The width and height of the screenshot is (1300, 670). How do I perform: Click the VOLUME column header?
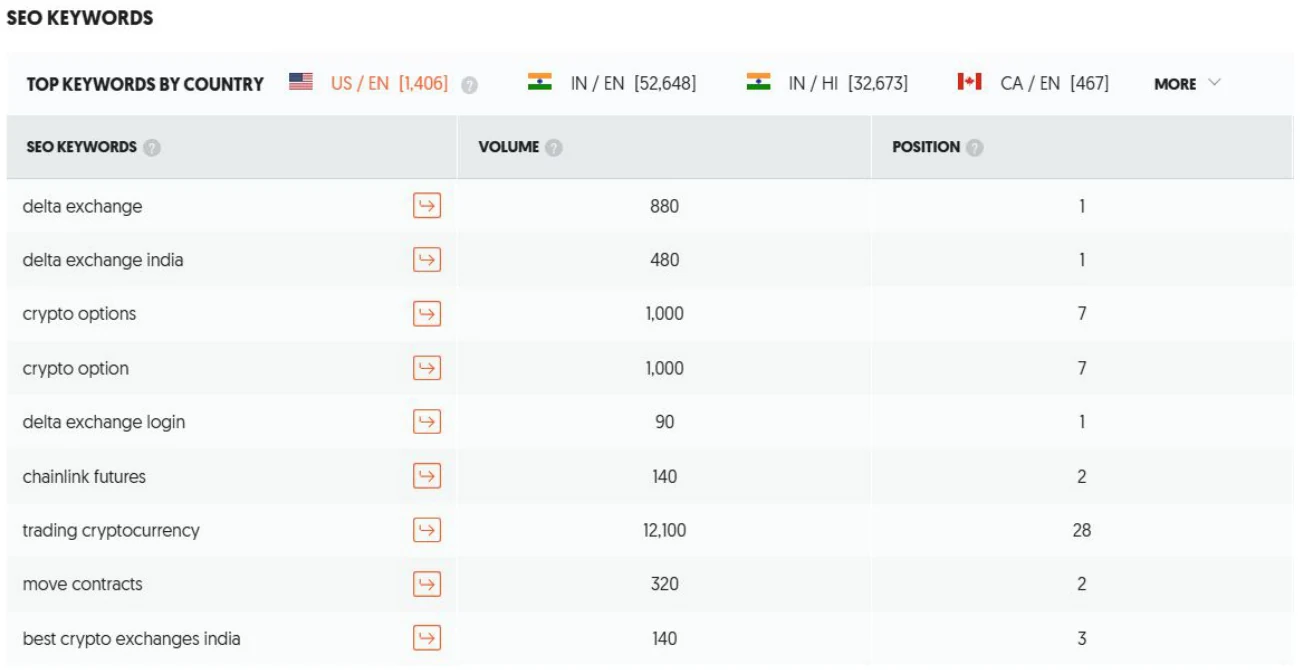509,147
